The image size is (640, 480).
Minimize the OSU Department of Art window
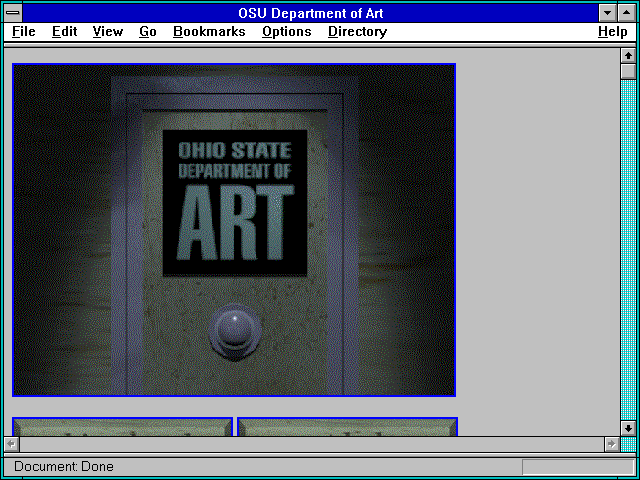tap(607, 13)
